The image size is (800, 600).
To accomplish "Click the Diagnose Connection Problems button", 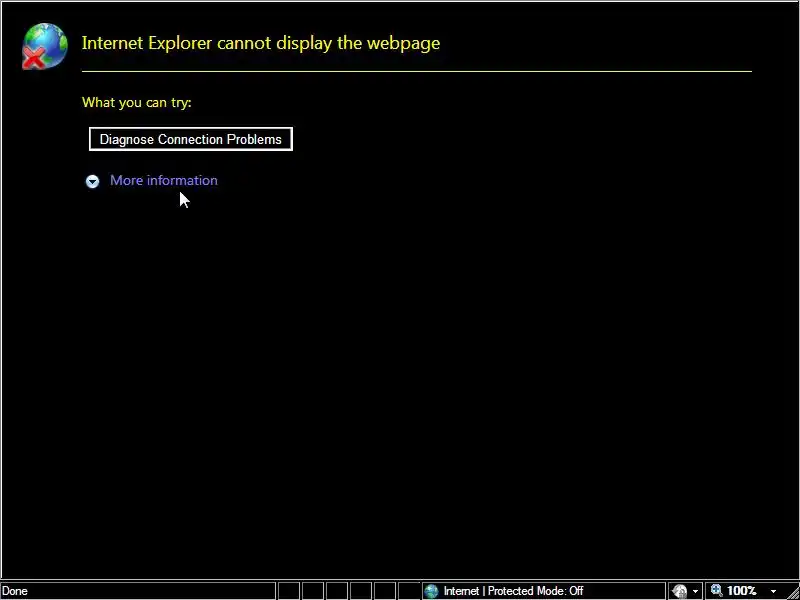I will pyautogui.click(x=191, y=139).
